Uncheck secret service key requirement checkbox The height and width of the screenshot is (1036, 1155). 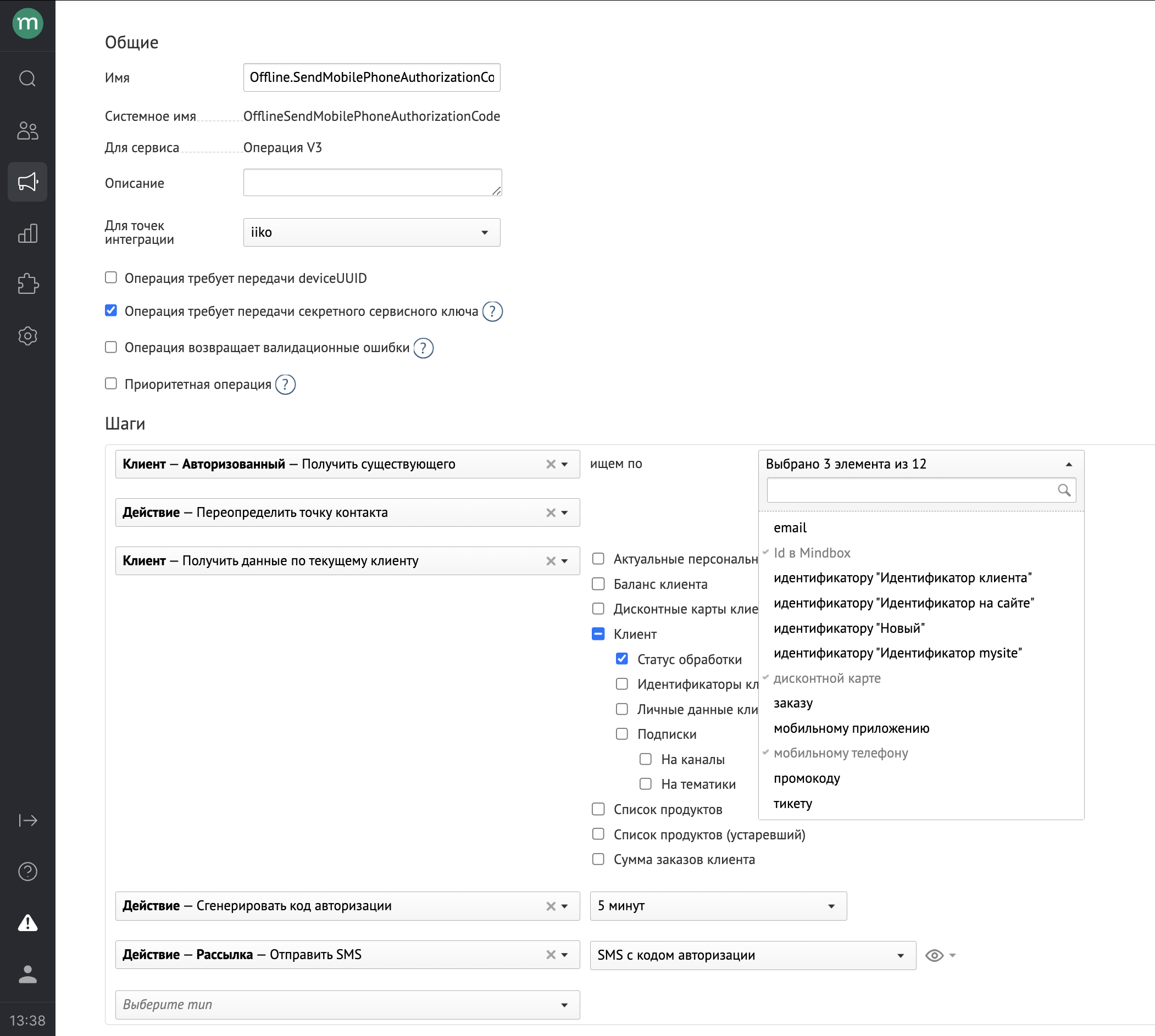(x=111, y=310)
